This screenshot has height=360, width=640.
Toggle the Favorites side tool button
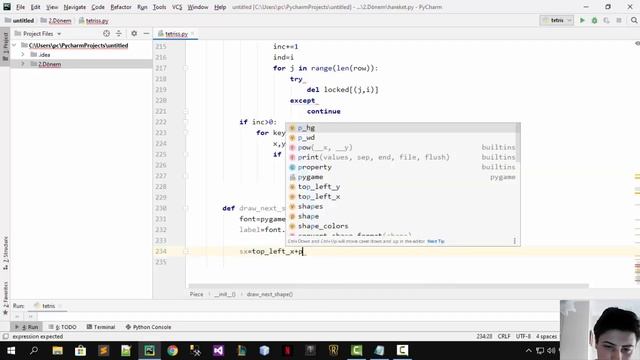pos(5,298)
